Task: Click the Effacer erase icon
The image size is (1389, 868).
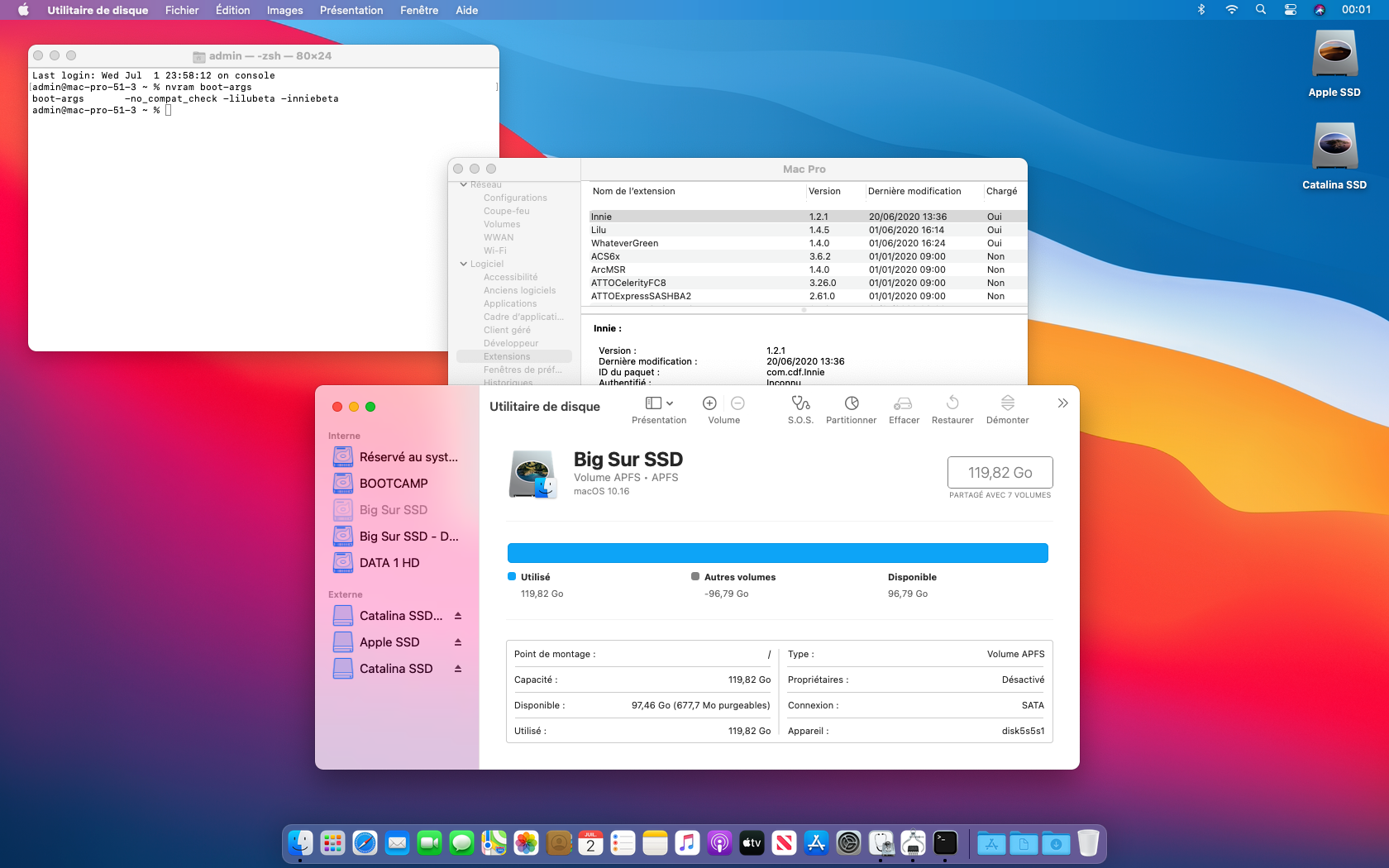Action: (x=903, y=403)
